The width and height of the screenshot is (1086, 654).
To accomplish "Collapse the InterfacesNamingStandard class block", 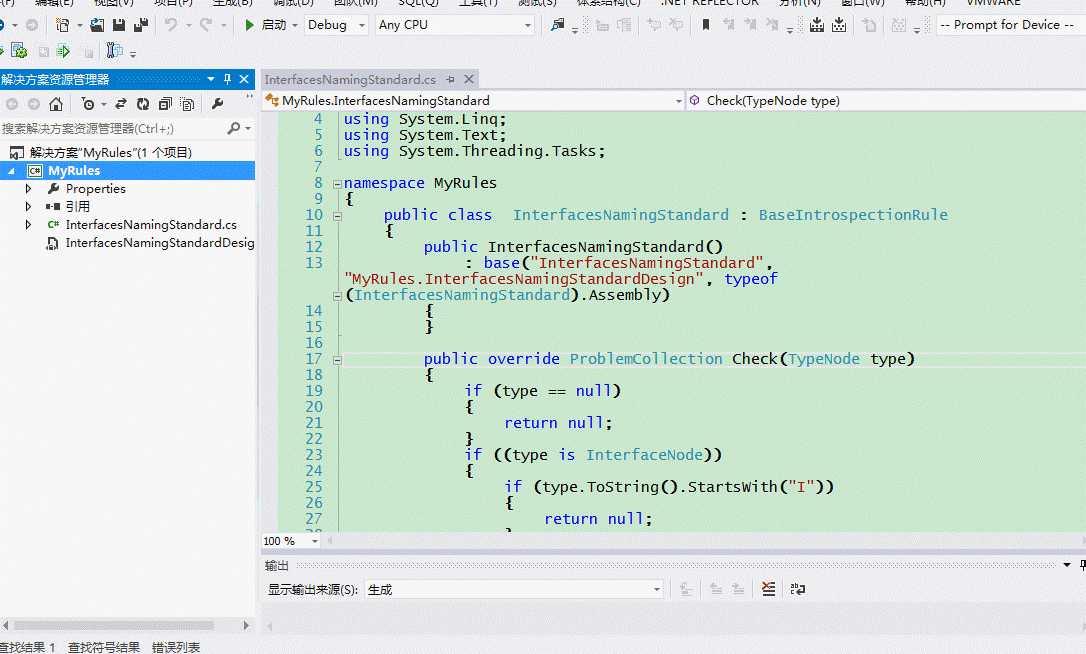I will (x=337, y=215).
